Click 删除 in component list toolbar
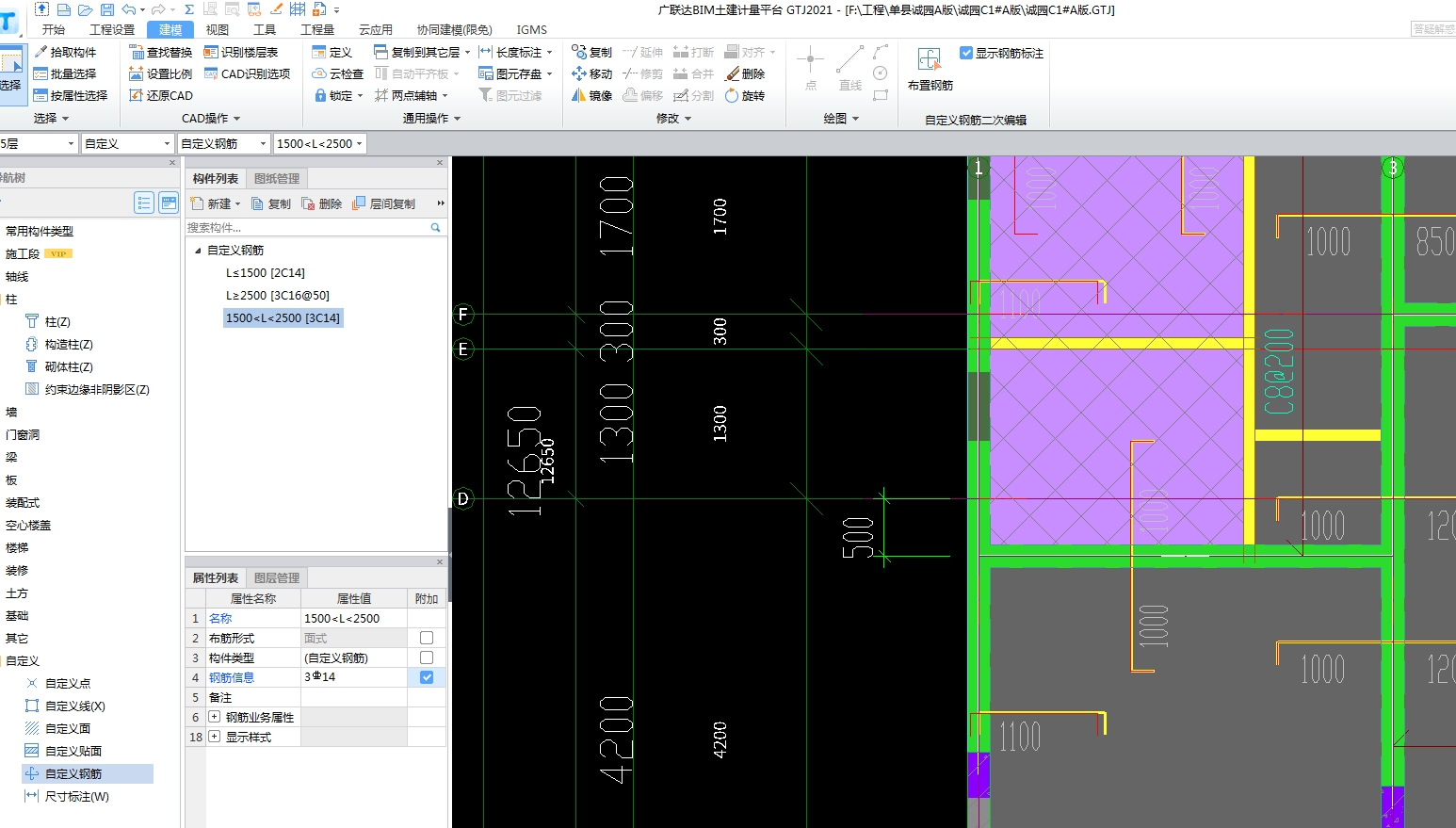This screenshot has width=1456, height=828. [x=321, y=203]
